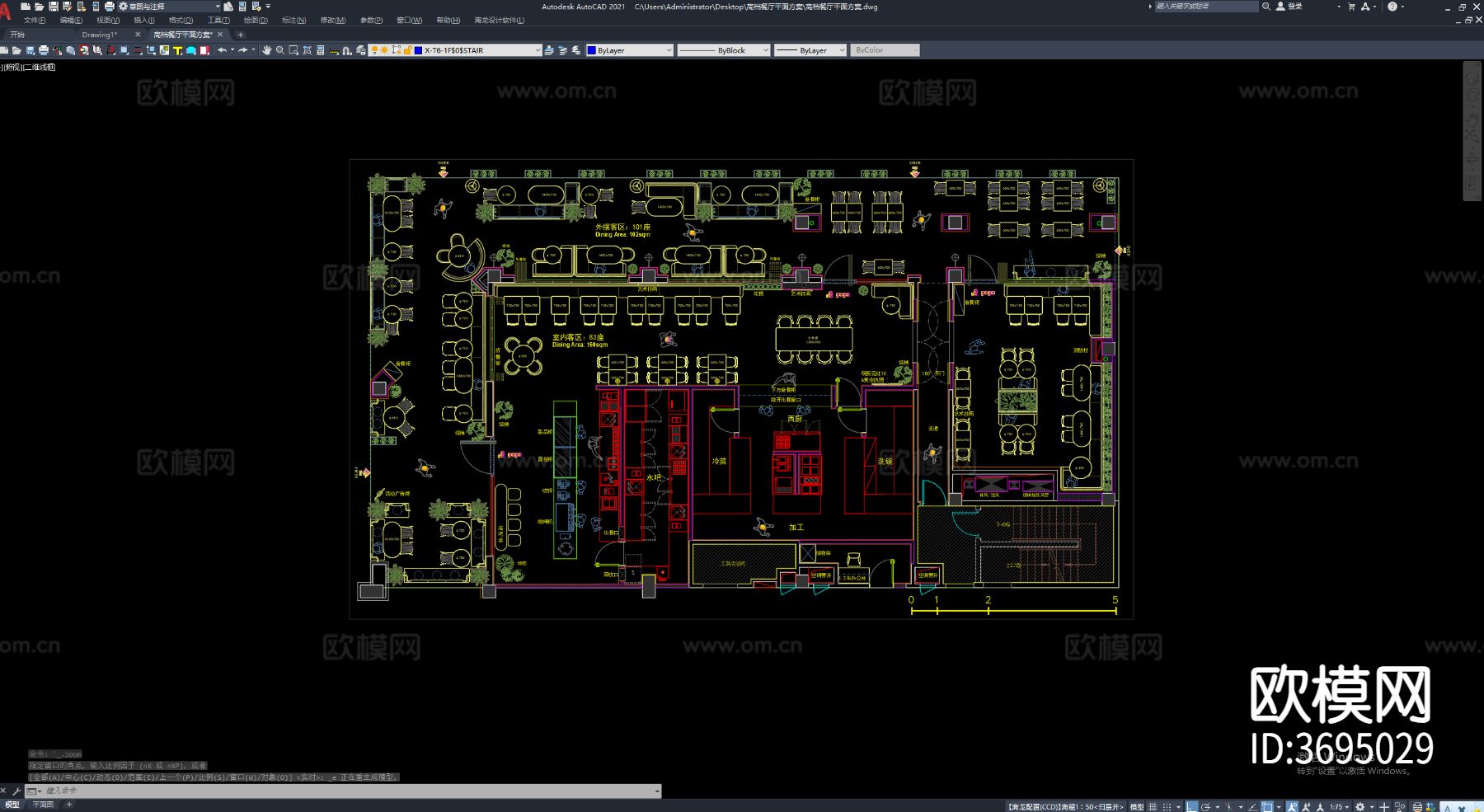
Task: Open the linetype ByBlock dropdown
Action: pyautogui.click(x=723, y=50)
